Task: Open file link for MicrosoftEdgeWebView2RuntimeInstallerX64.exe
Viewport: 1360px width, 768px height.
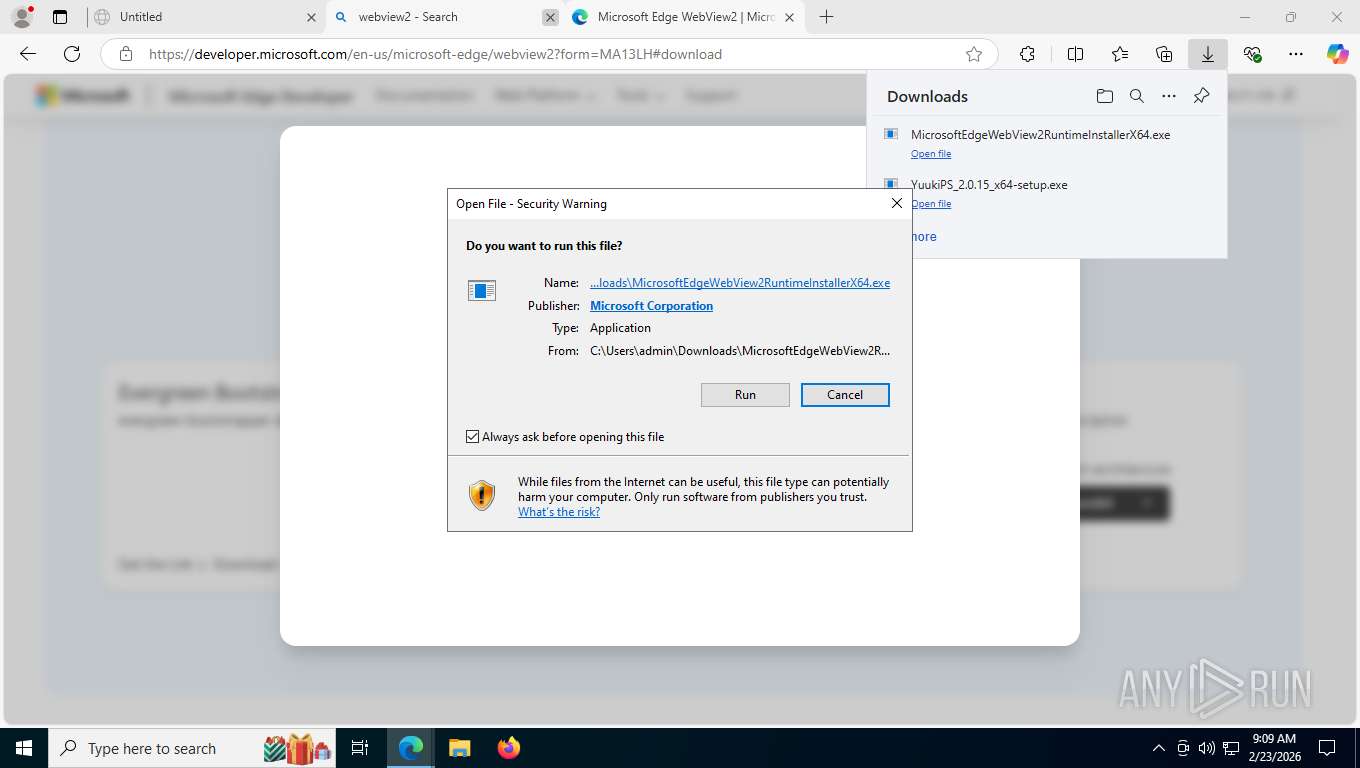Action: click(931, 154)
